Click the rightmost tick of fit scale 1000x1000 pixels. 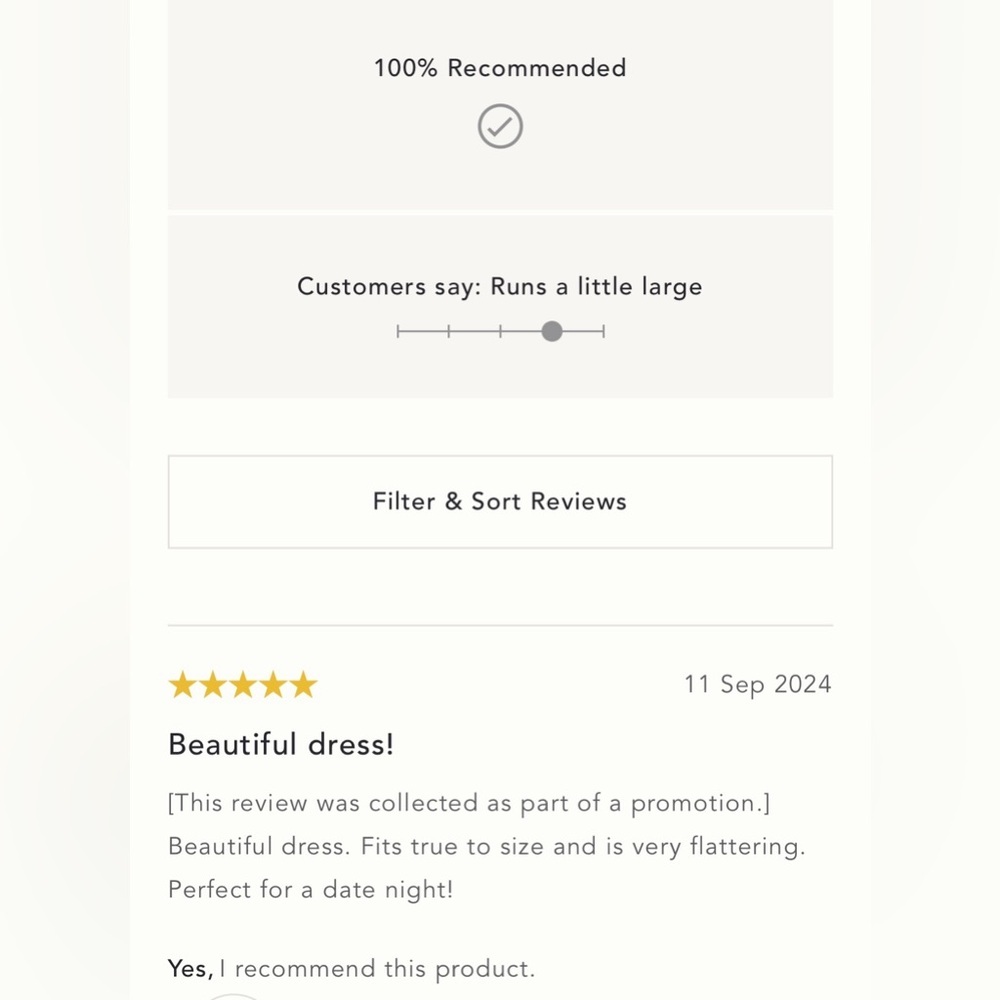[x=604, y=331]
